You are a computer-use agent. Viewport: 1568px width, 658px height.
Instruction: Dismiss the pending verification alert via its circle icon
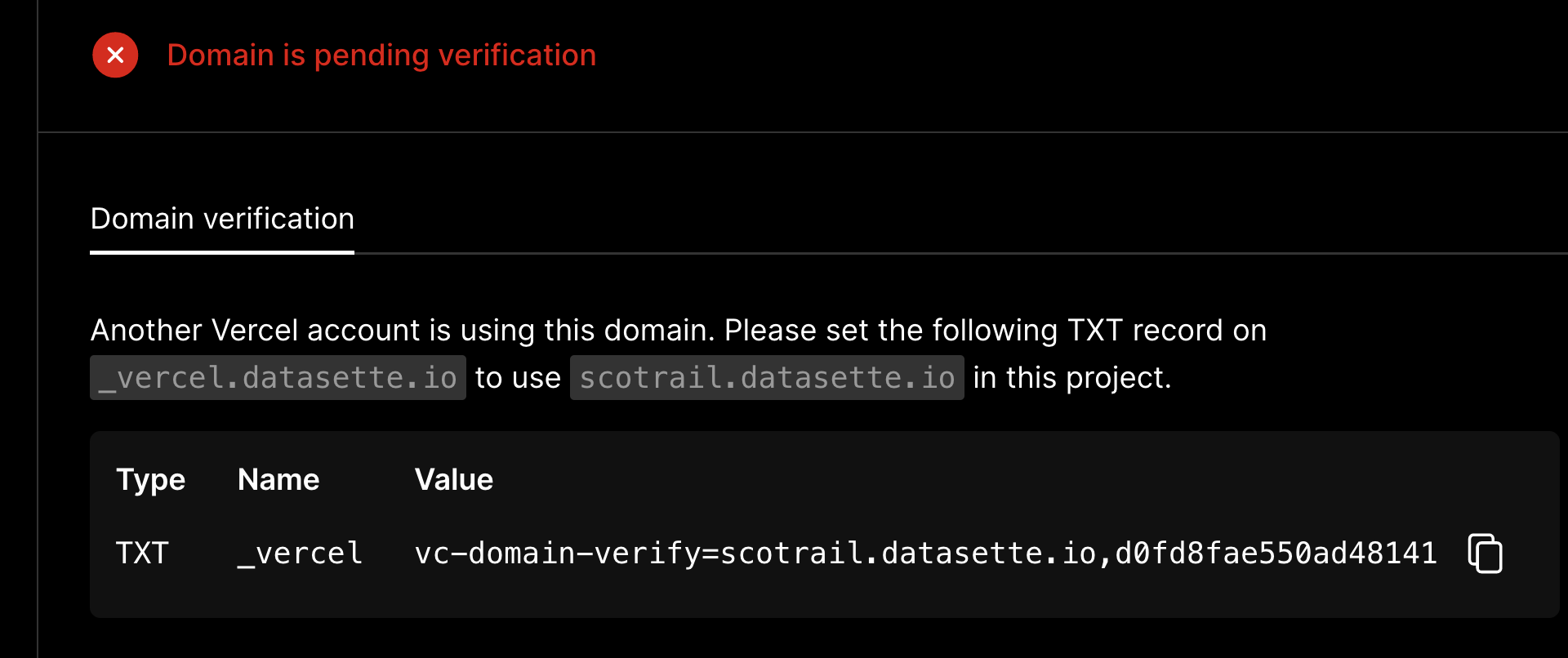115,55
